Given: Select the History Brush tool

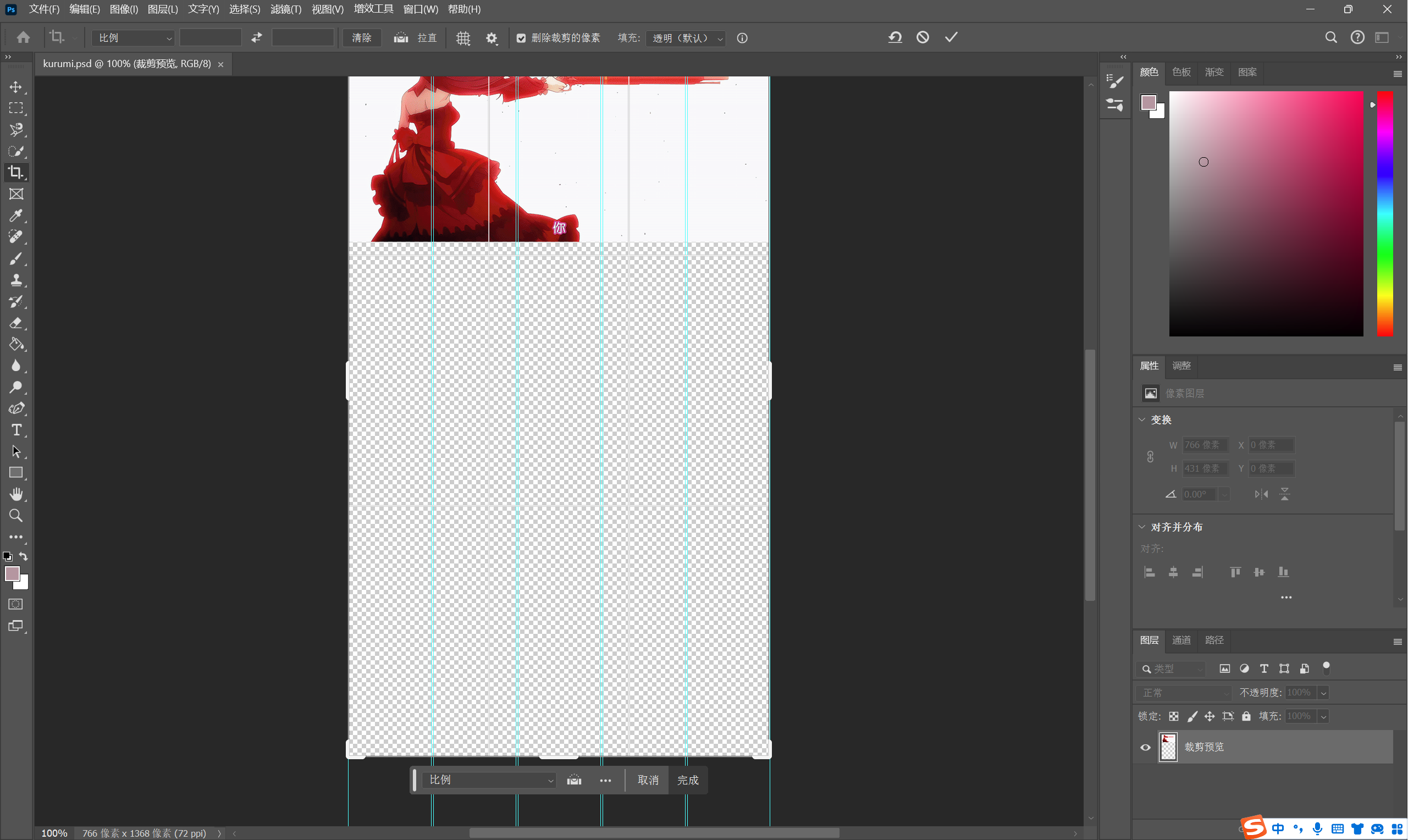Looking at the screenshot, I should click(16, 302).
